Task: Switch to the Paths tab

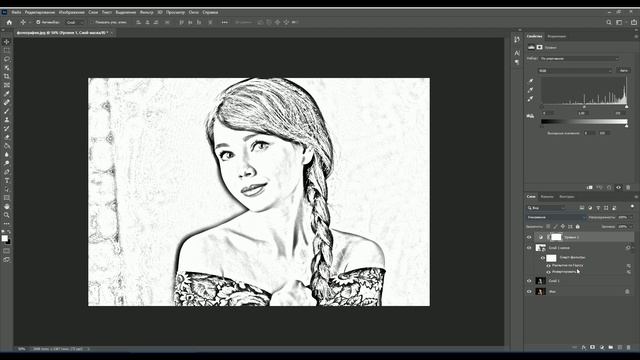Action: (567, 197)
